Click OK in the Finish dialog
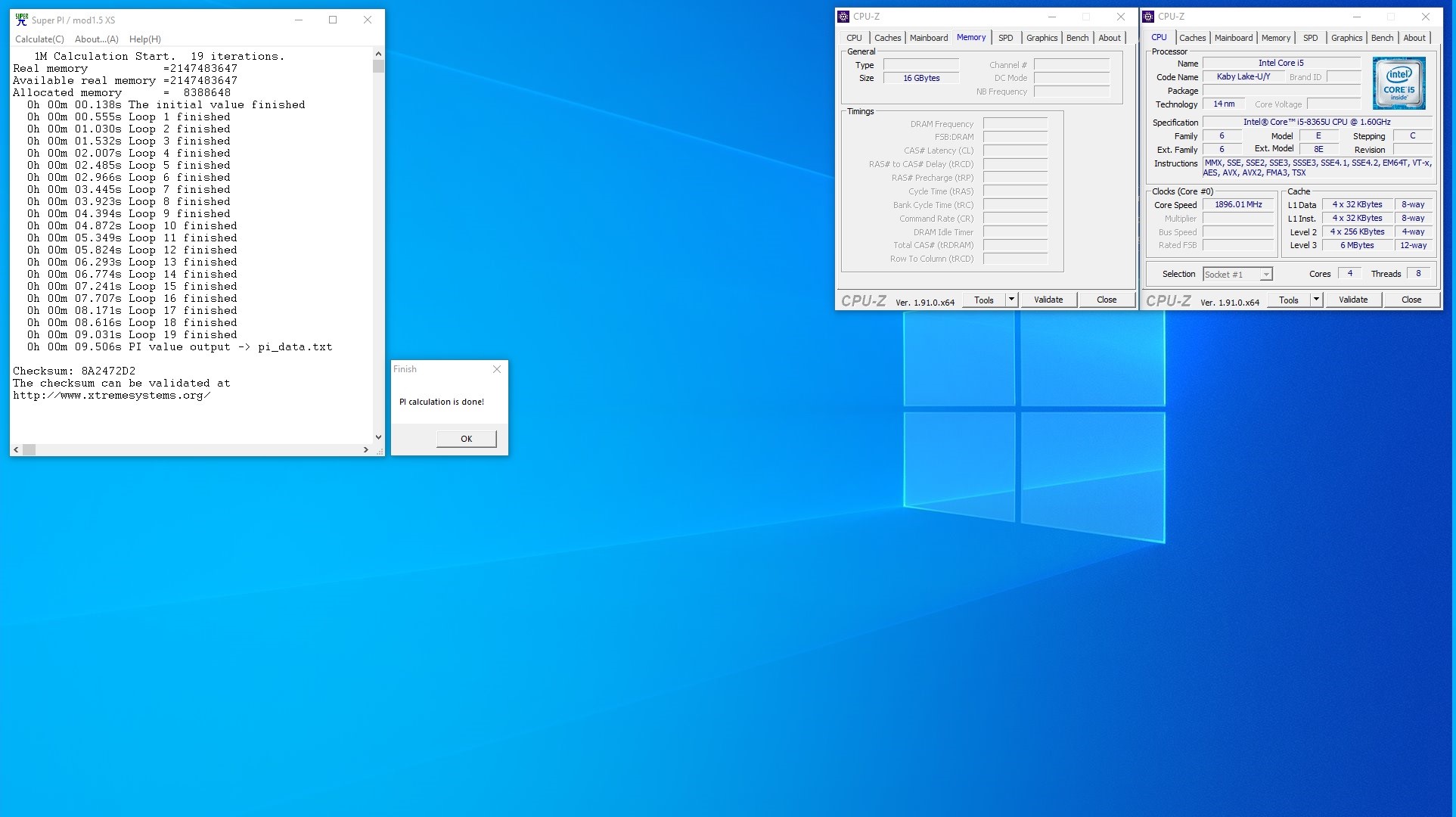 [466, 439]
